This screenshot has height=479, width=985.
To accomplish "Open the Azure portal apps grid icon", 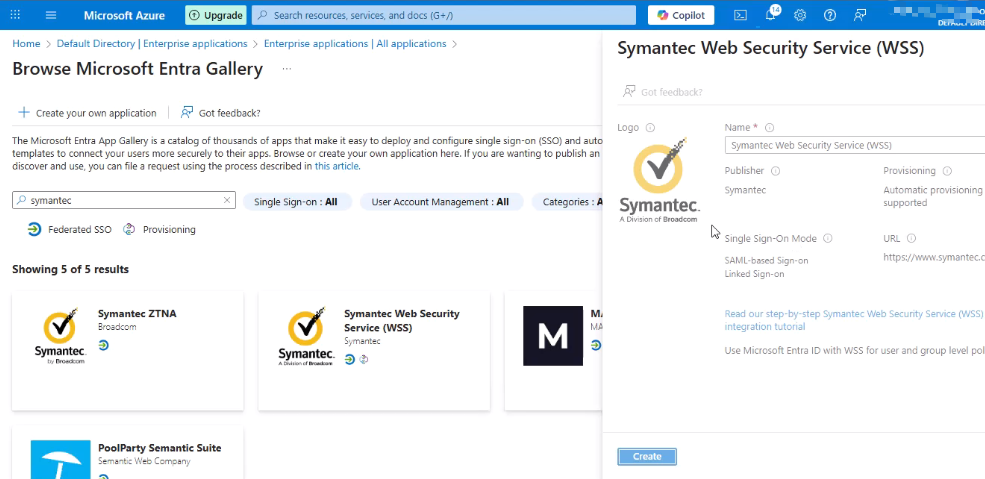I will pos(16,15).
